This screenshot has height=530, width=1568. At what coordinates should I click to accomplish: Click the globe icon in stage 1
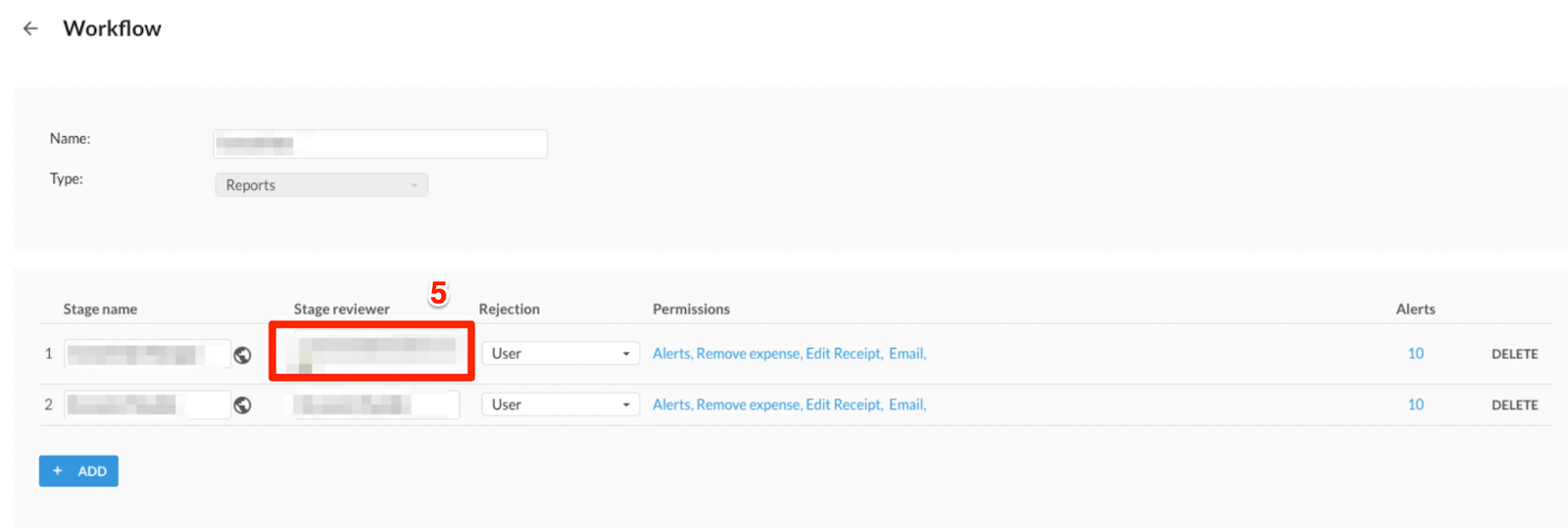coord(242,355)
